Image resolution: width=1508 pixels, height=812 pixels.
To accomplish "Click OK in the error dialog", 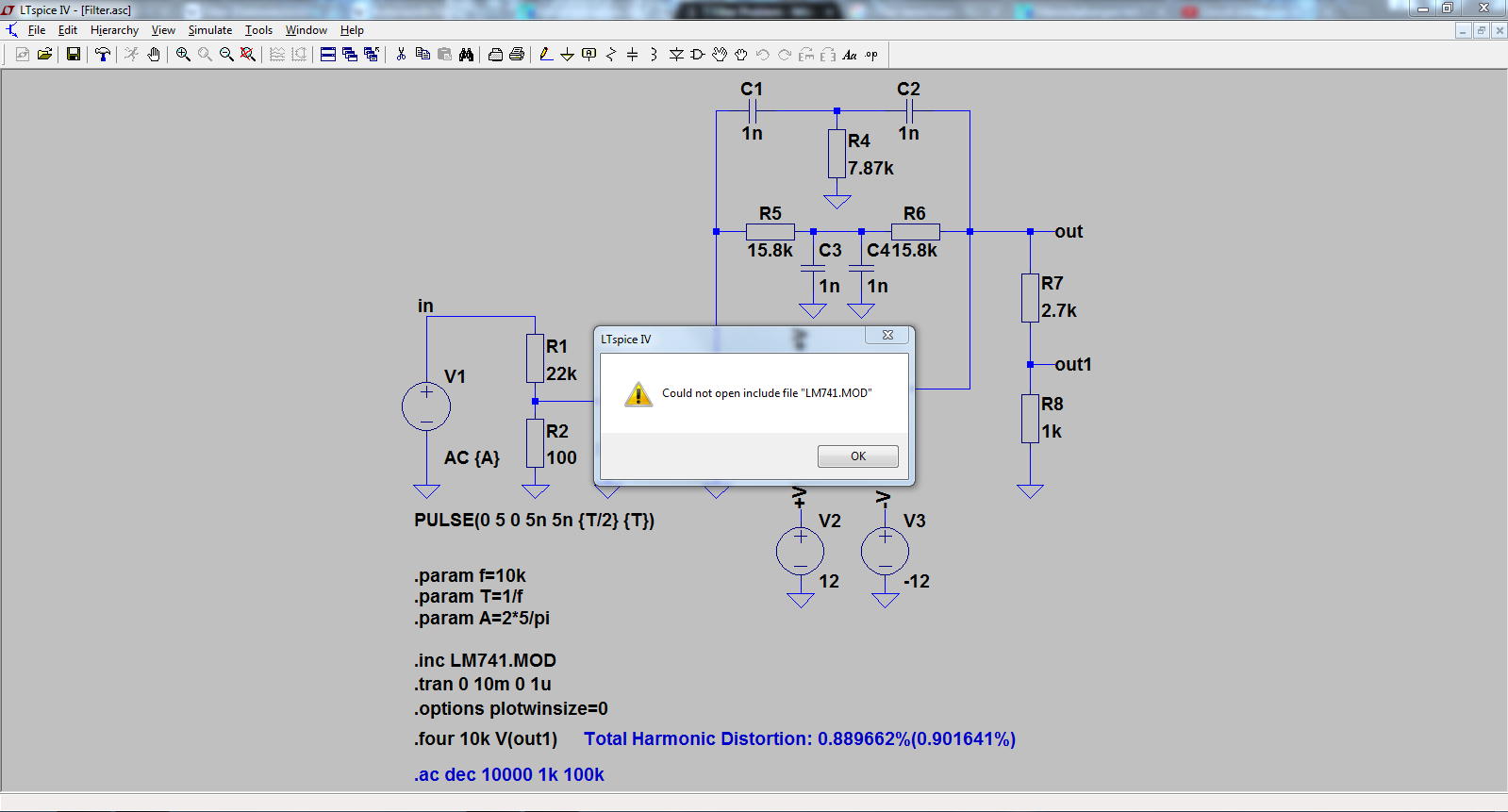I will tap(857, 456).
